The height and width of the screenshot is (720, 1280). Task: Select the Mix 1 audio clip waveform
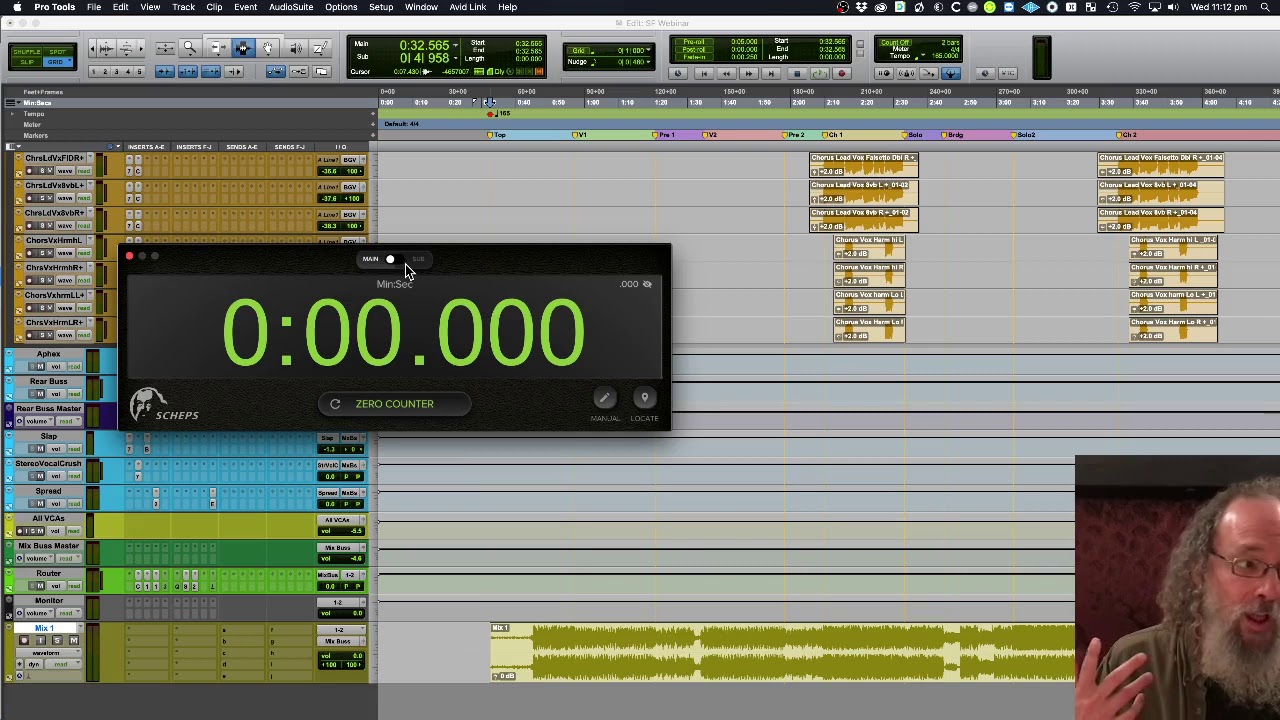783,652
